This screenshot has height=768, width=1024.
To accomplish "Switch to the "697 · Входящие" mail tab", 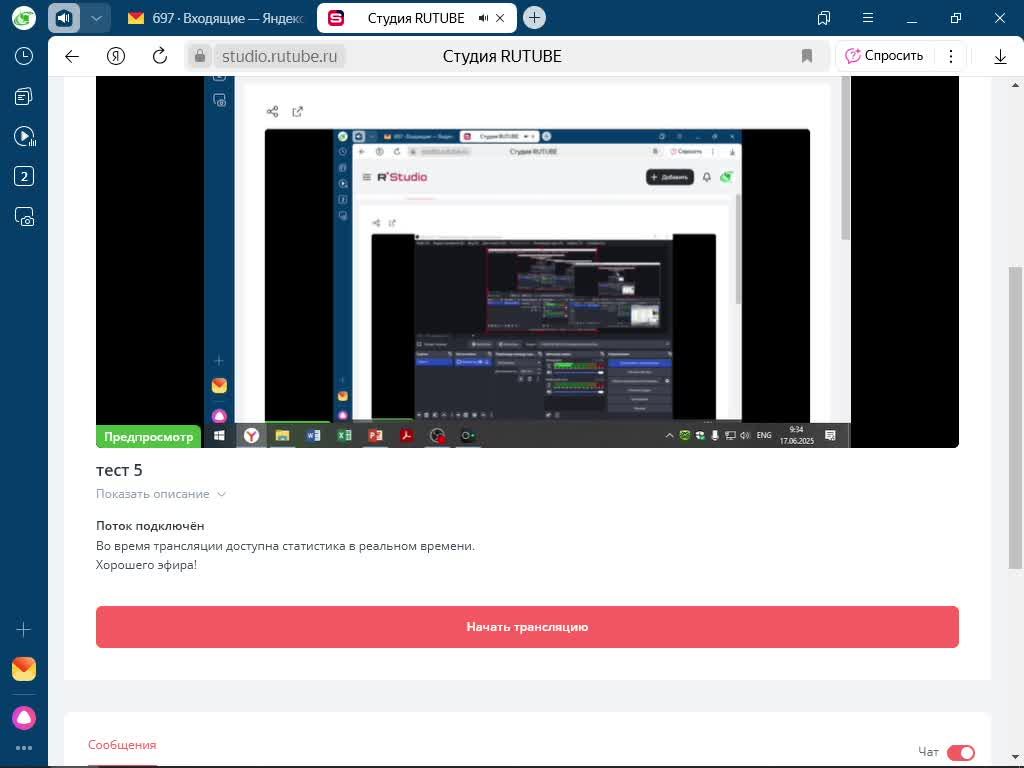I will point(216,18).
